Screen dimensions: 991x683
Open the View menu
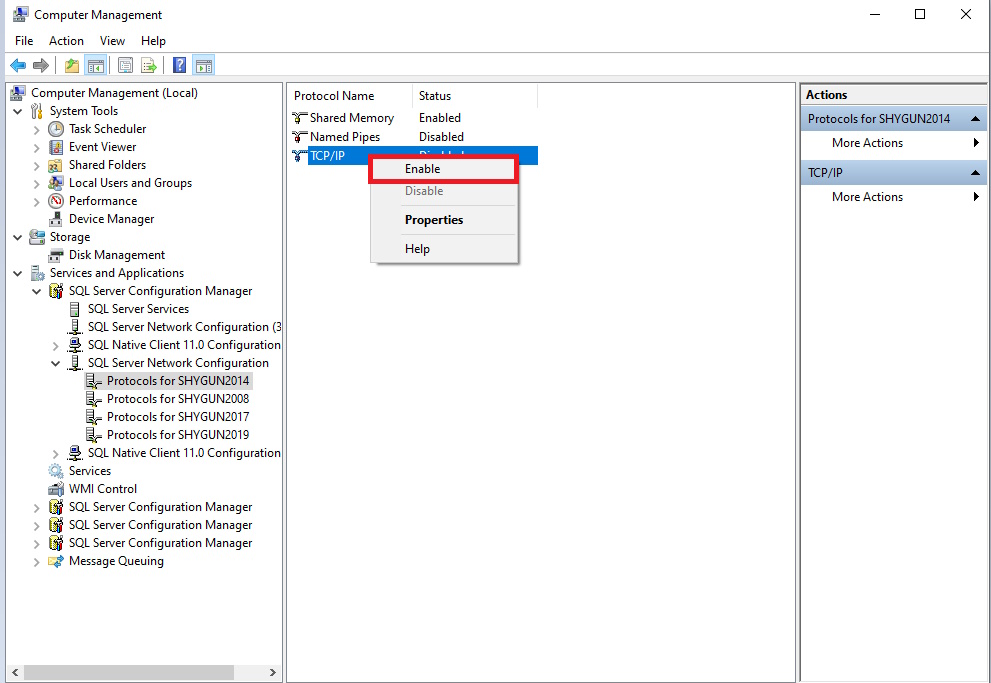(112, 40)
